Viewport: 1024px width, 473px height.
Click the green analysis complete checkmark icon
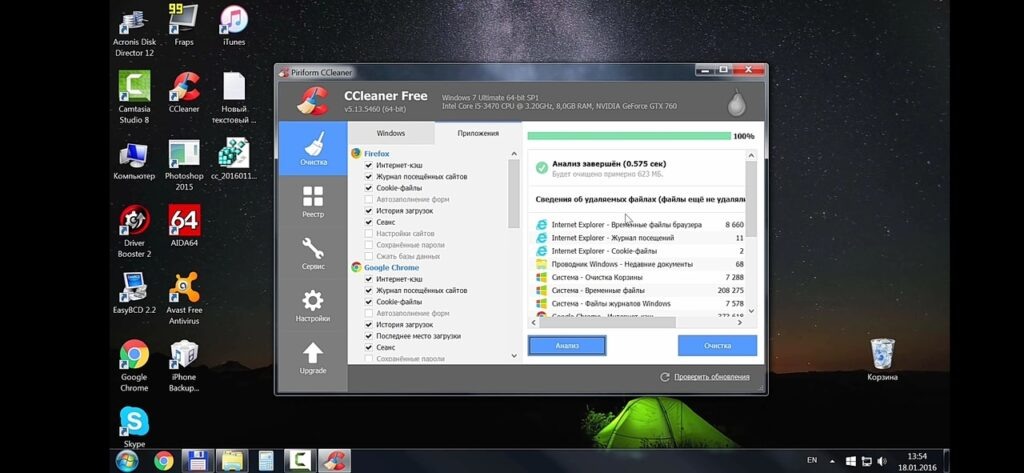(x=541, y=168)
